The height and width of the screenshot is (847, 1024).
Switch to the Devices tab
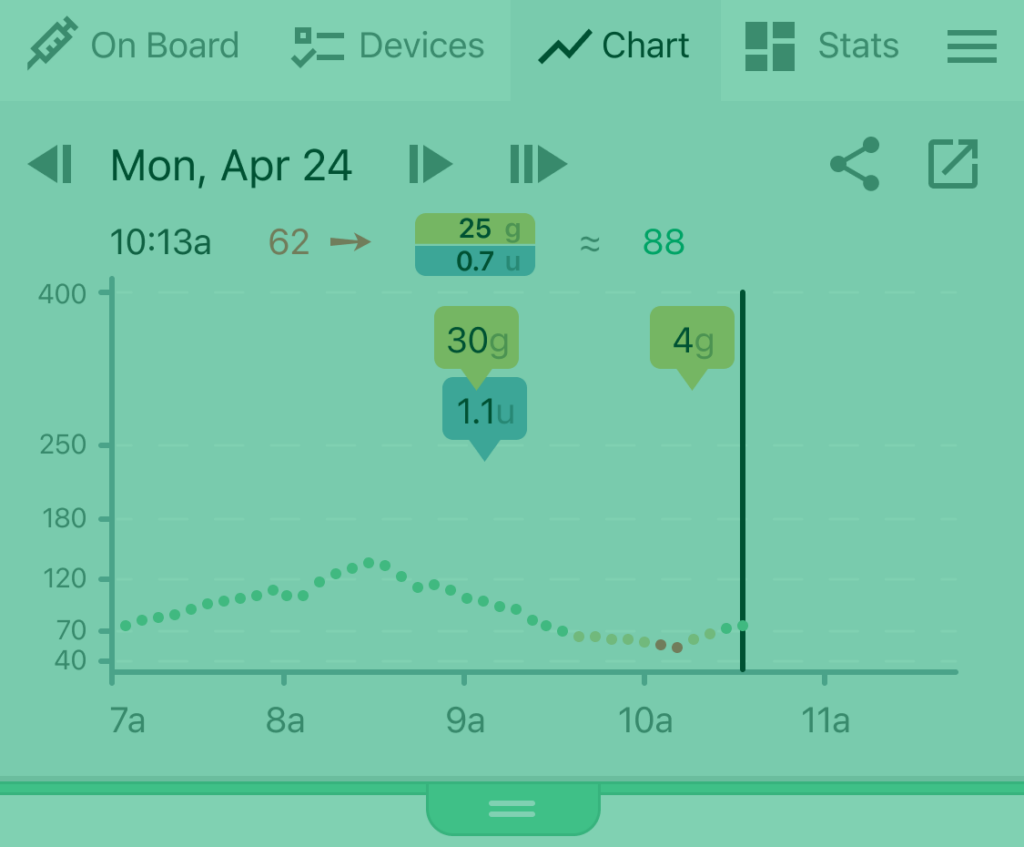coord(388,46)
